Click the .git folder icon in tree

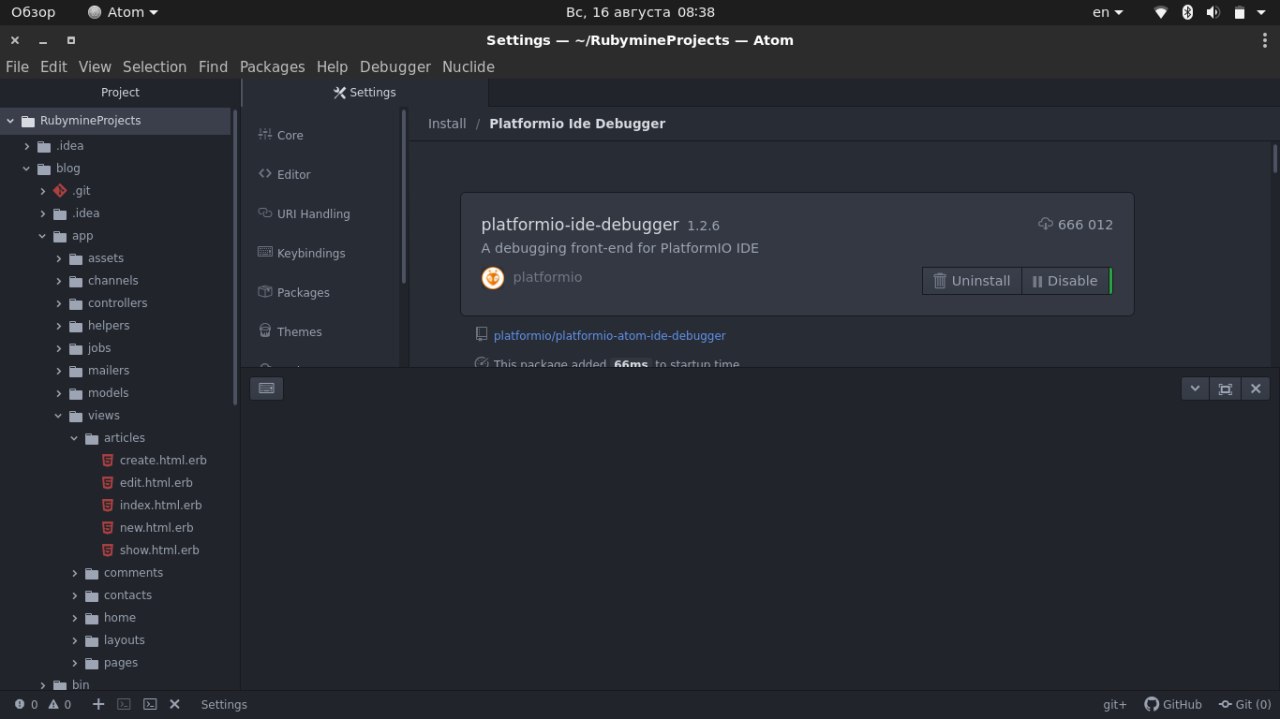pyautogui.click(x=60, y=190)
